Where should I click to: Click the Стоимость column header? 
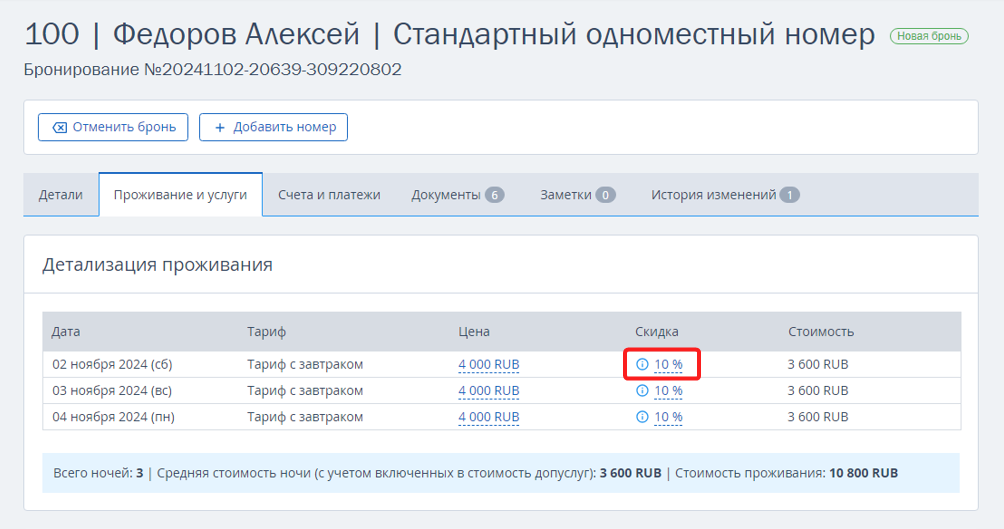(x=821, y=332)
